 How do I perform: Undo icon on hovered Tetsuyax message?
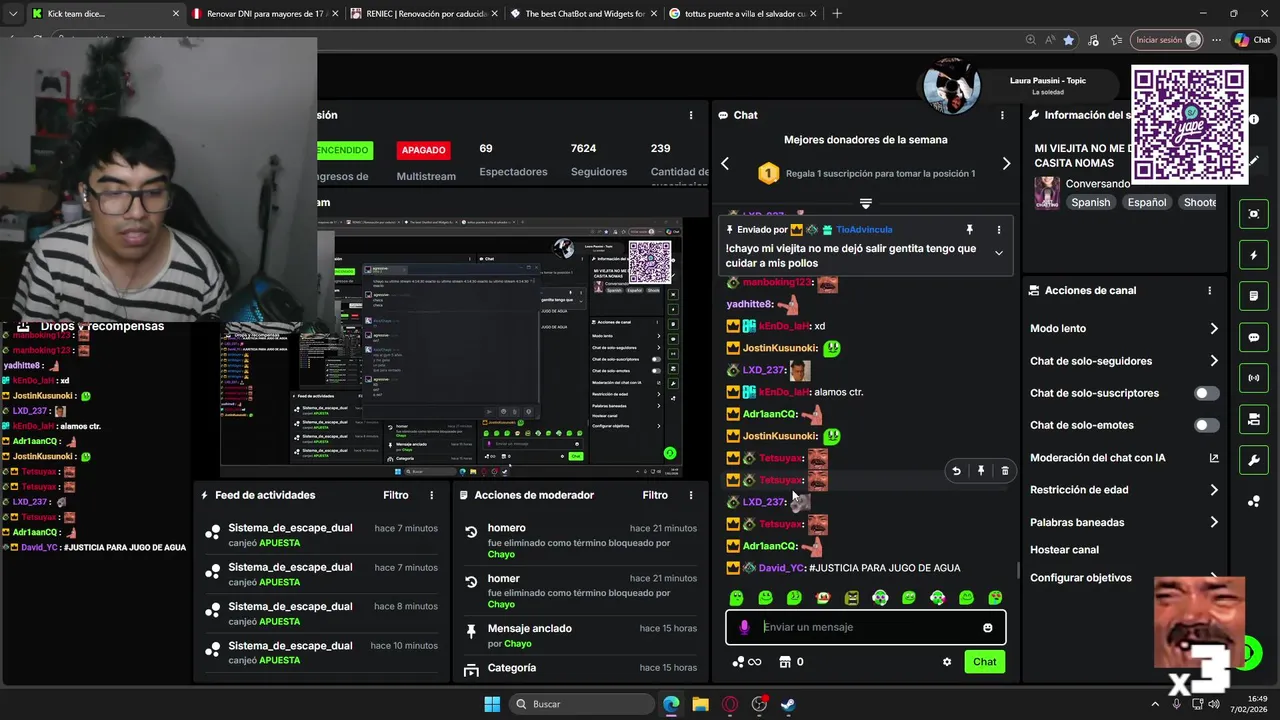[x=956, y=471]
